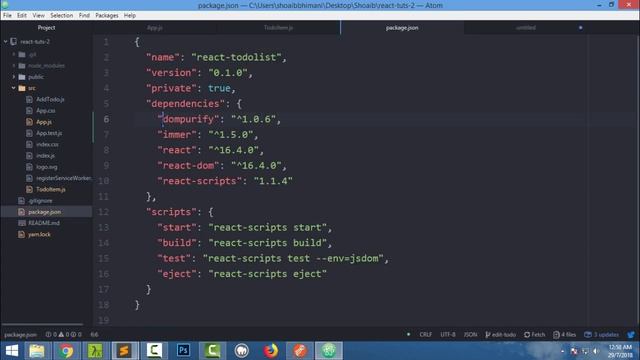
Task: Select the public folder icon
Action: [x=22, y=77]
